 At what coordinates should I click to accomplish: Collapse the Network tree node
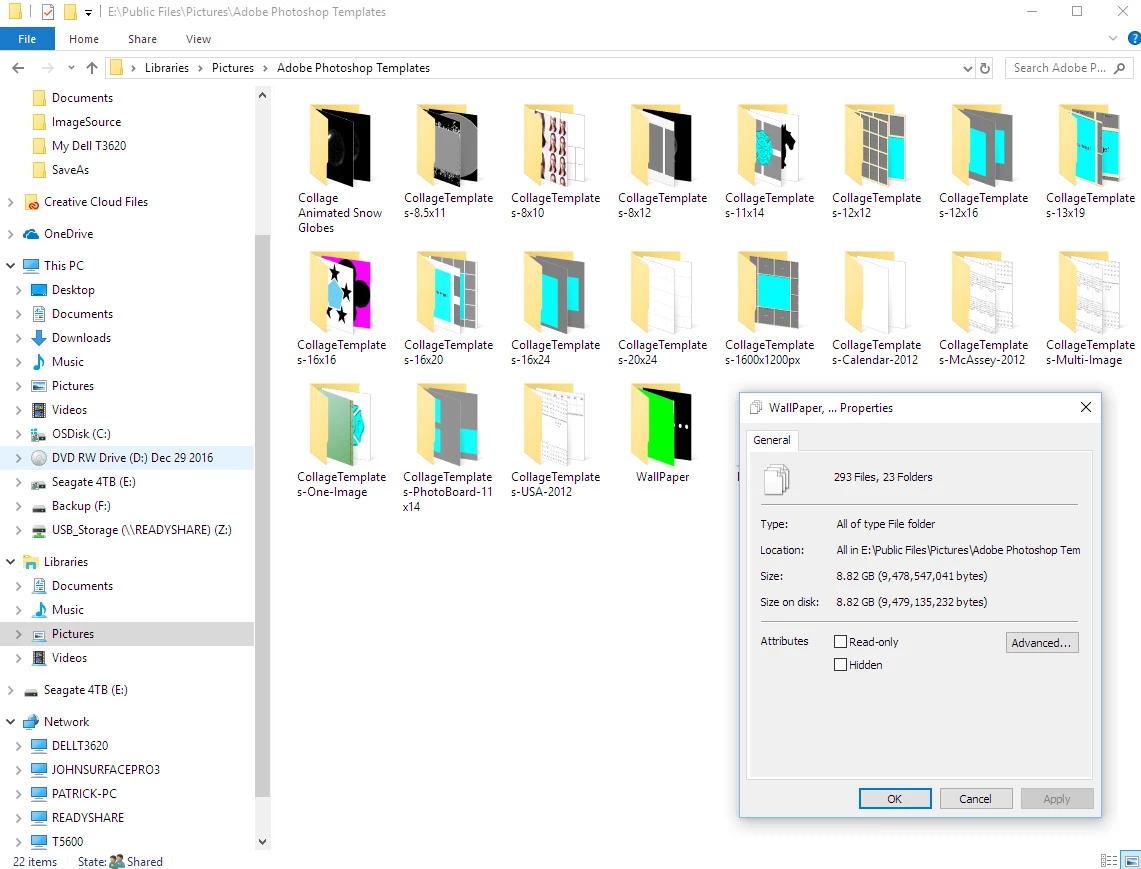[x=10, y=722]
